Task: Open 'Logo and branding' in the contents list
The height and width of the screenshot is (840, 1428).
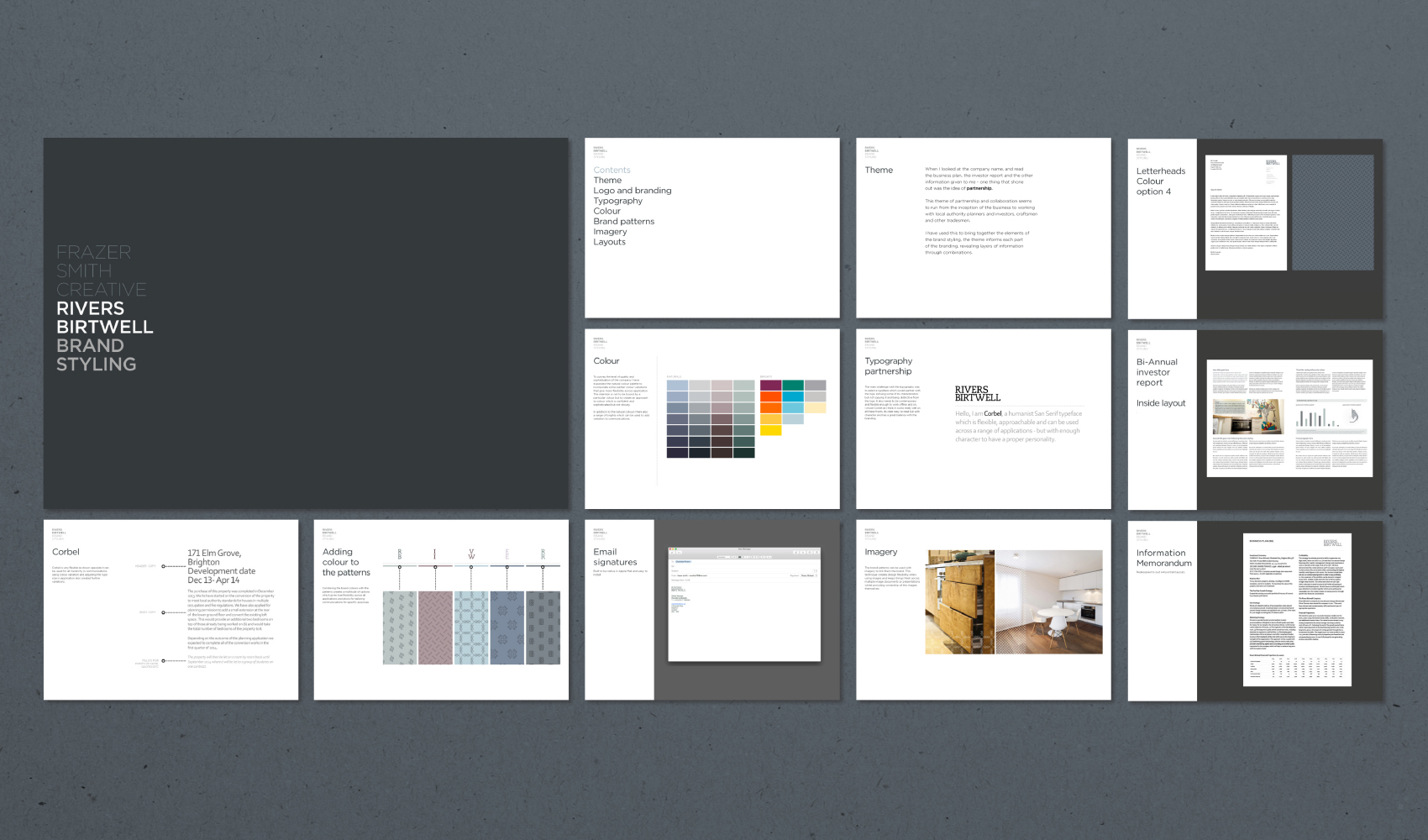Action: [632, 191]
